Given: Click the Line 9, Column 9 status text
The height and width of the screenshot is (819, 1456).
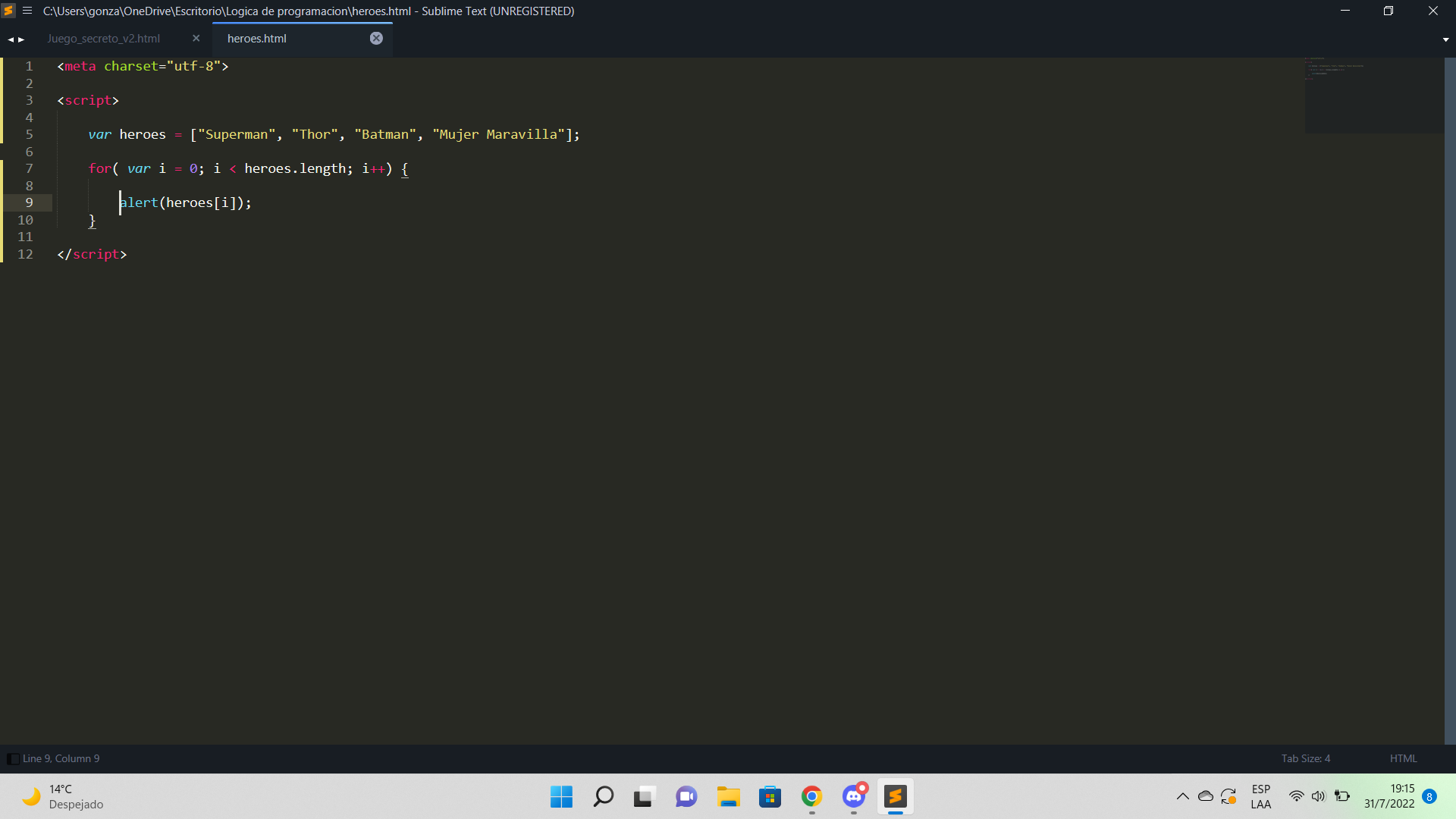Looking at the screenshot, I should point(61,758).
